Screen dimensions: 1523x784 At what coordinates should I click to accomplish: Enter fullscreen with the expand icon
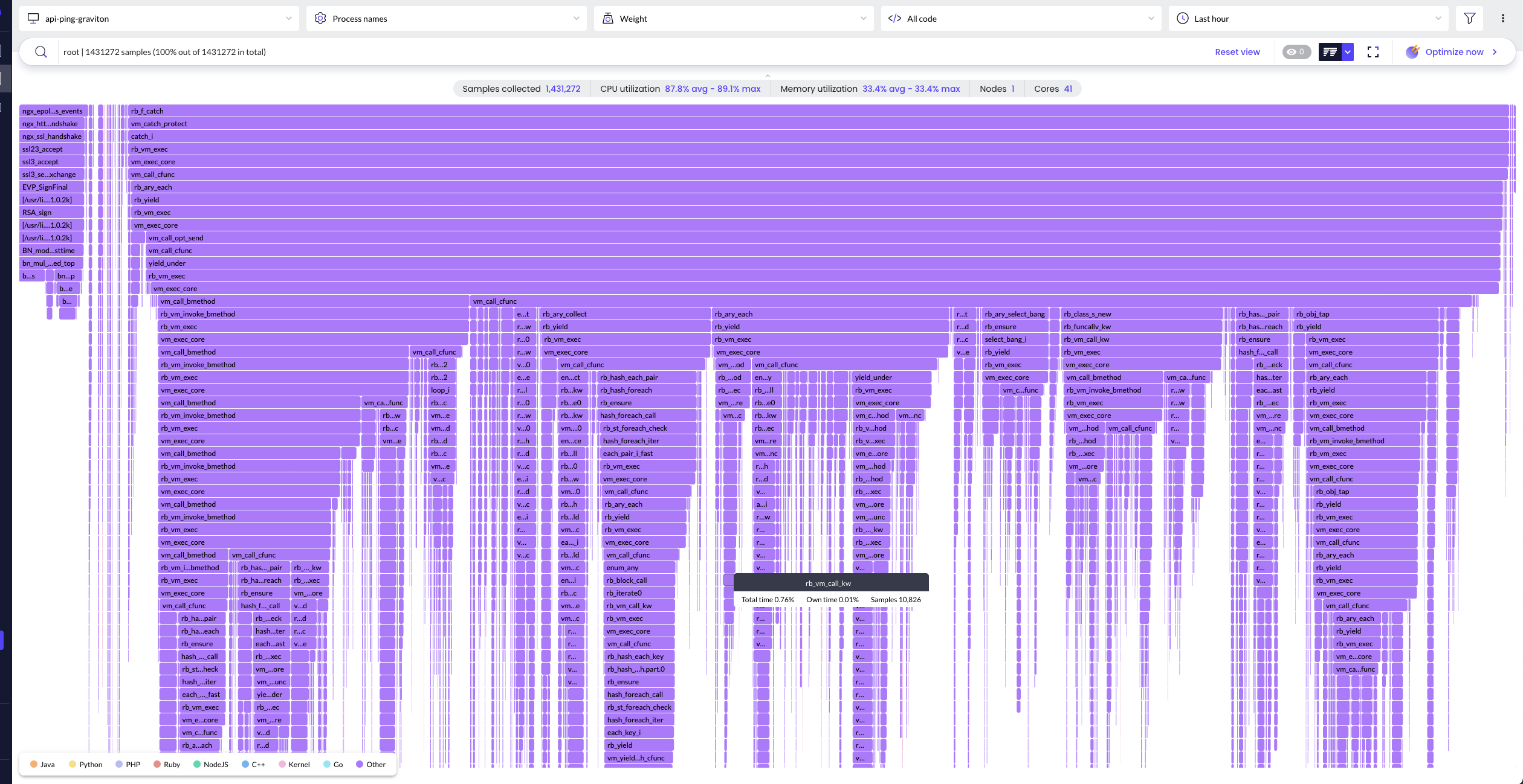1373,52
